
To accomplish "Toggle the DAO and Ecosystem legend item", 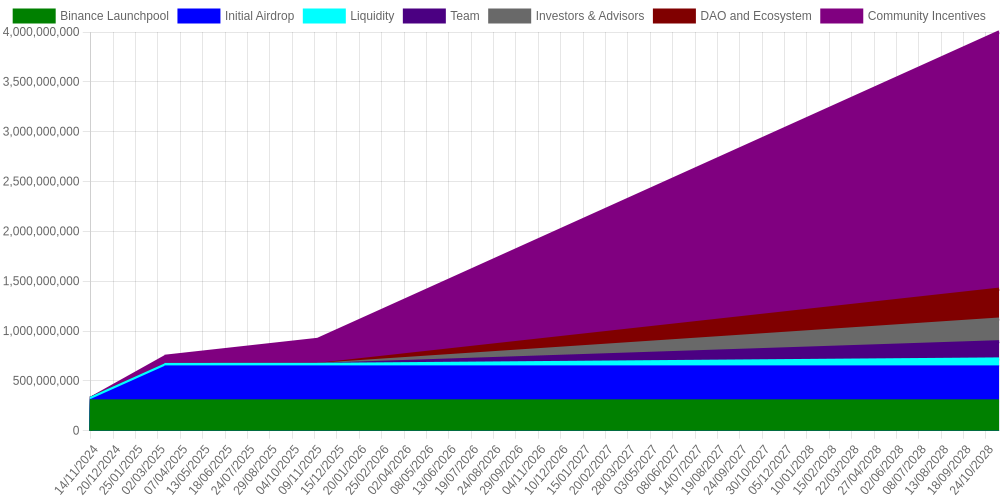I will click(x=732, y=16).
